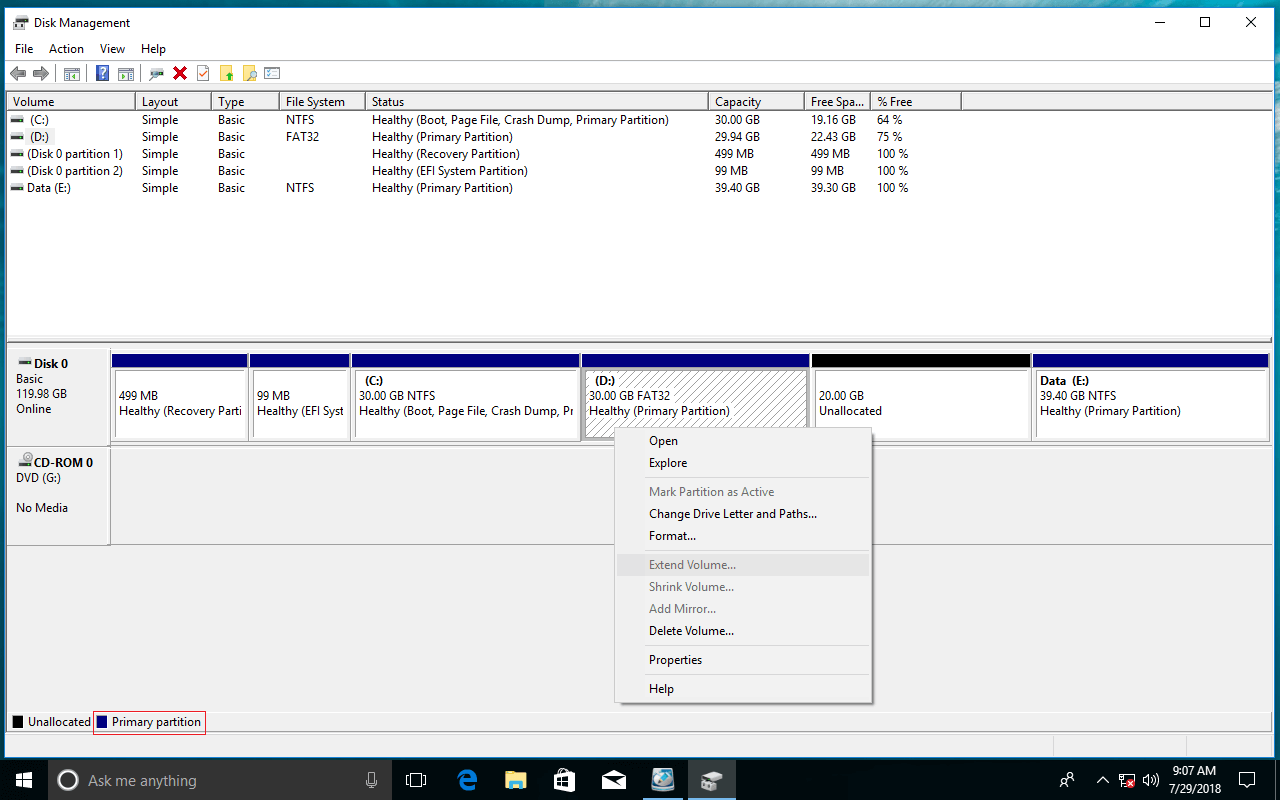Viewport: 1280px width, 800px height.
Task: Open the View menu
Action: (112, 48)
